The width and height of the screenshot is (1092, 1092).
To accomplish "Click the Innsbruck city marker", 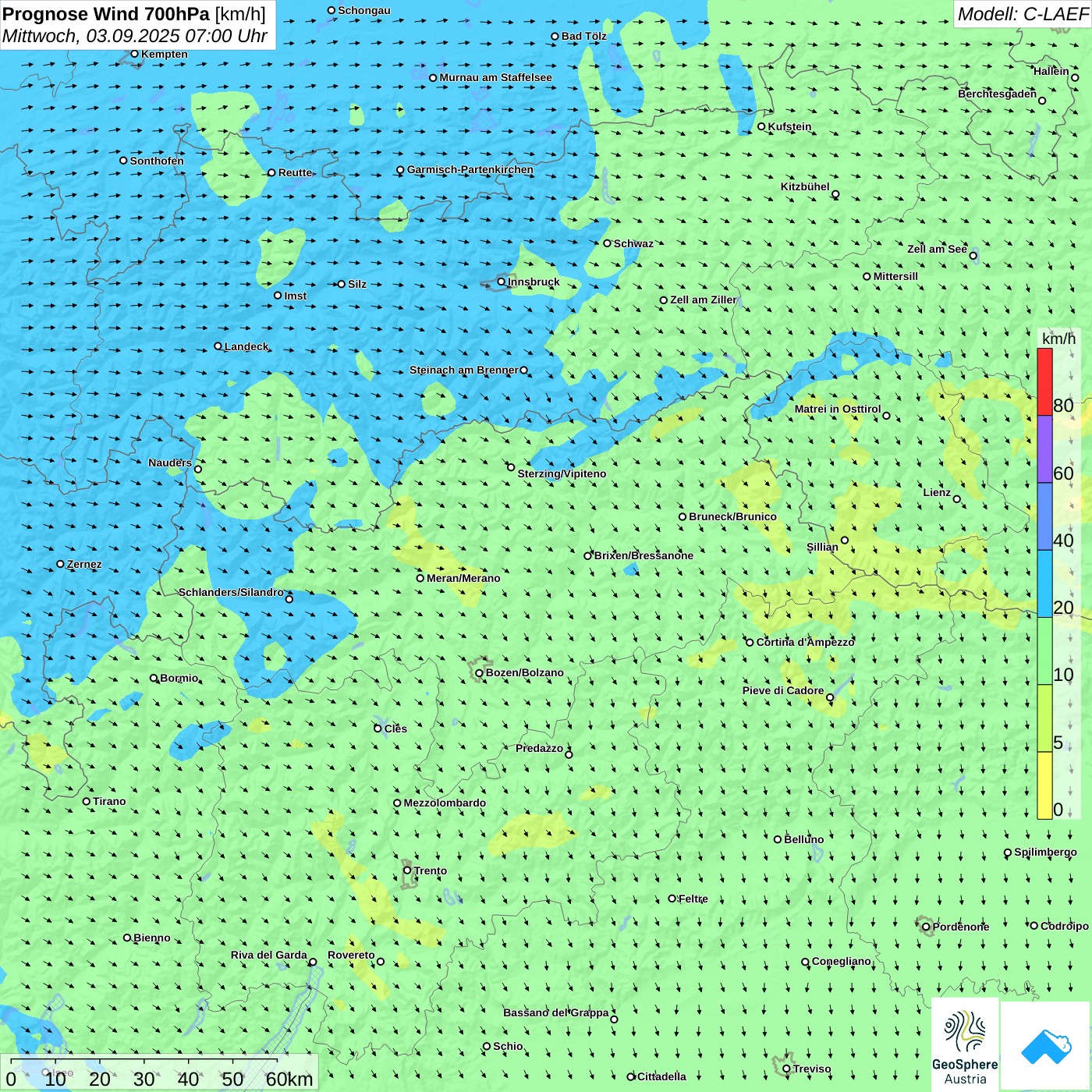I will [502, 282].
